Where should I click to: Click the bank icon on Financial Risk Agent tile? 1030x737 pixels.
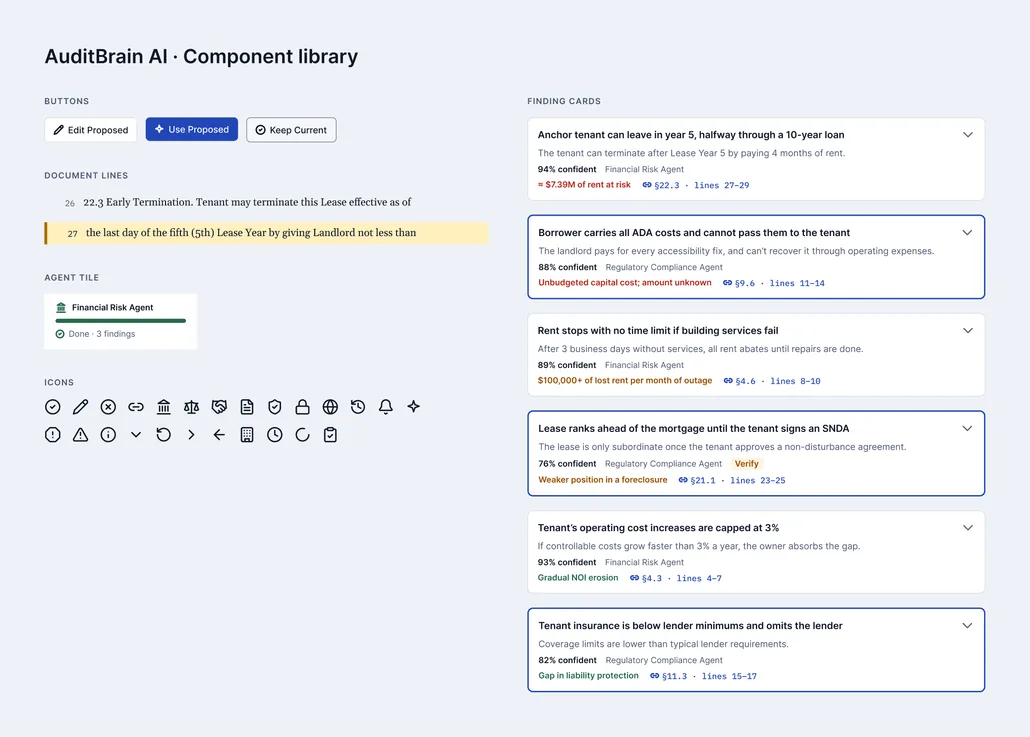click(61, 307)
